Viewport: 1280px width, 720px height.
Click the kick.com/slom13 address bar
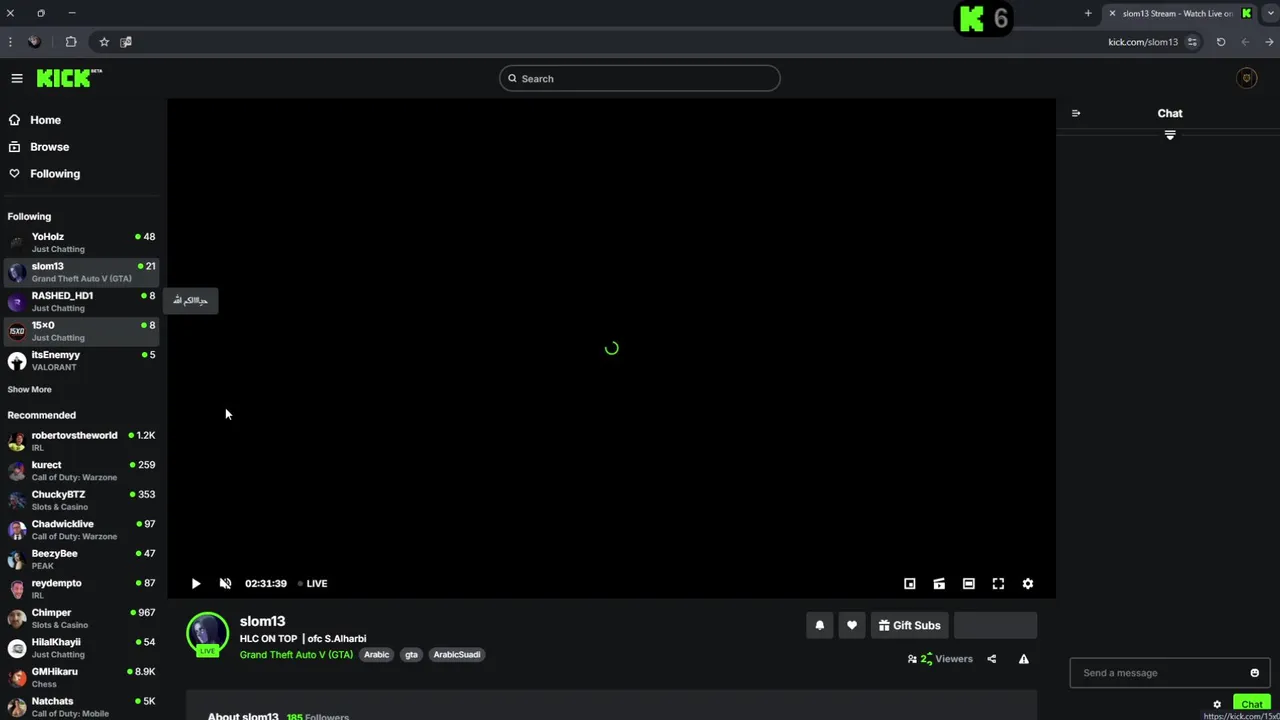click(1143, 42)
